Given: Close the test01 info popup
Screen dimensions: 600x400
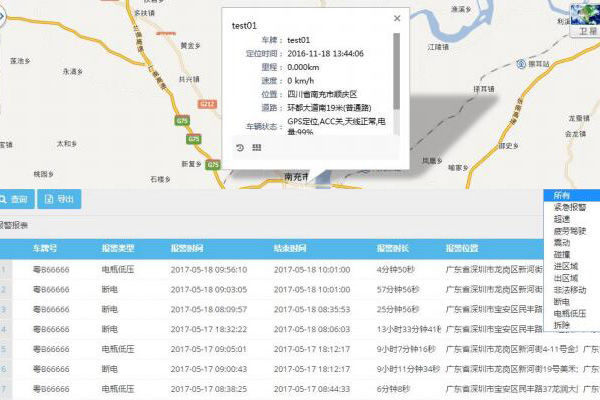Looking at the screenshot, I should tap(397, 18).
